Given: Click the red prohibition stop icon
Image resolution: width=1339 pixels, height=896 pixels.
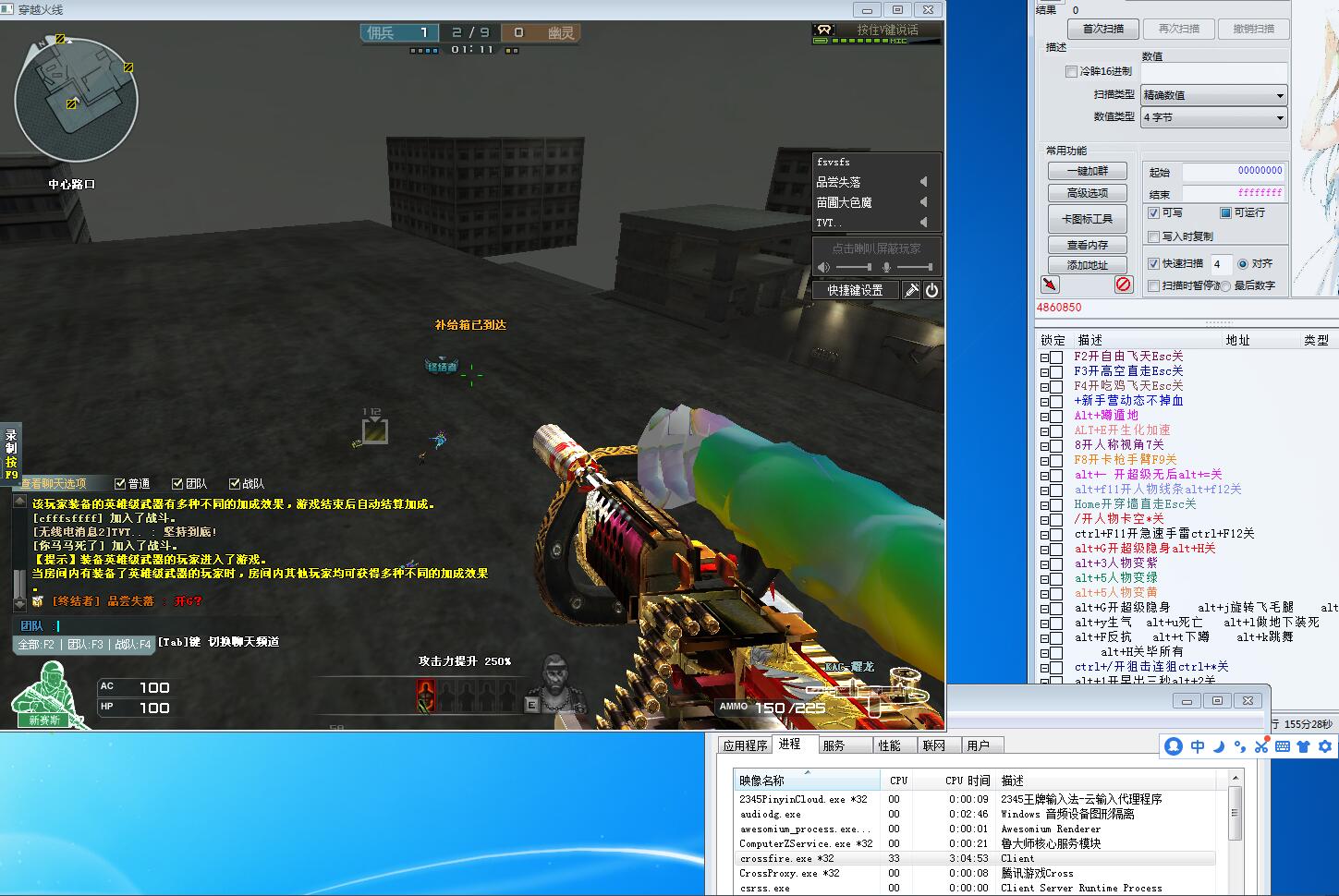Looking at the screenshot, I should [1124, 285].
